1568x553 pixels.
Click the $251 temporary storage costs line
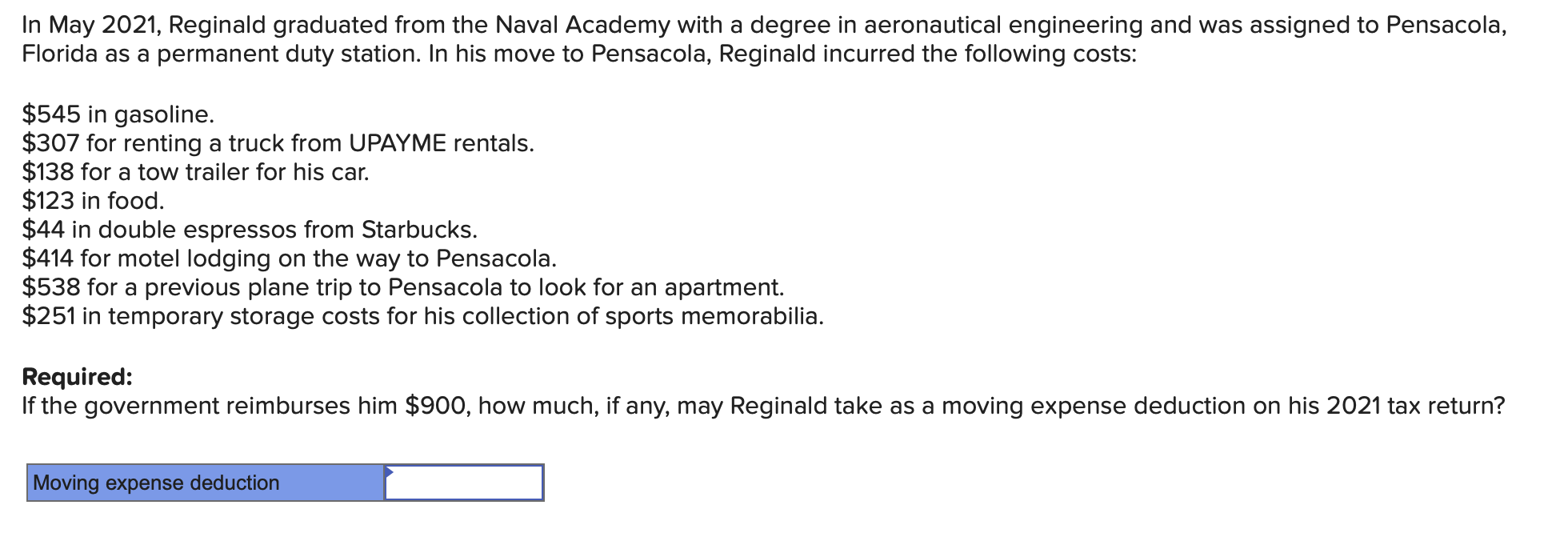click(422, 316)
